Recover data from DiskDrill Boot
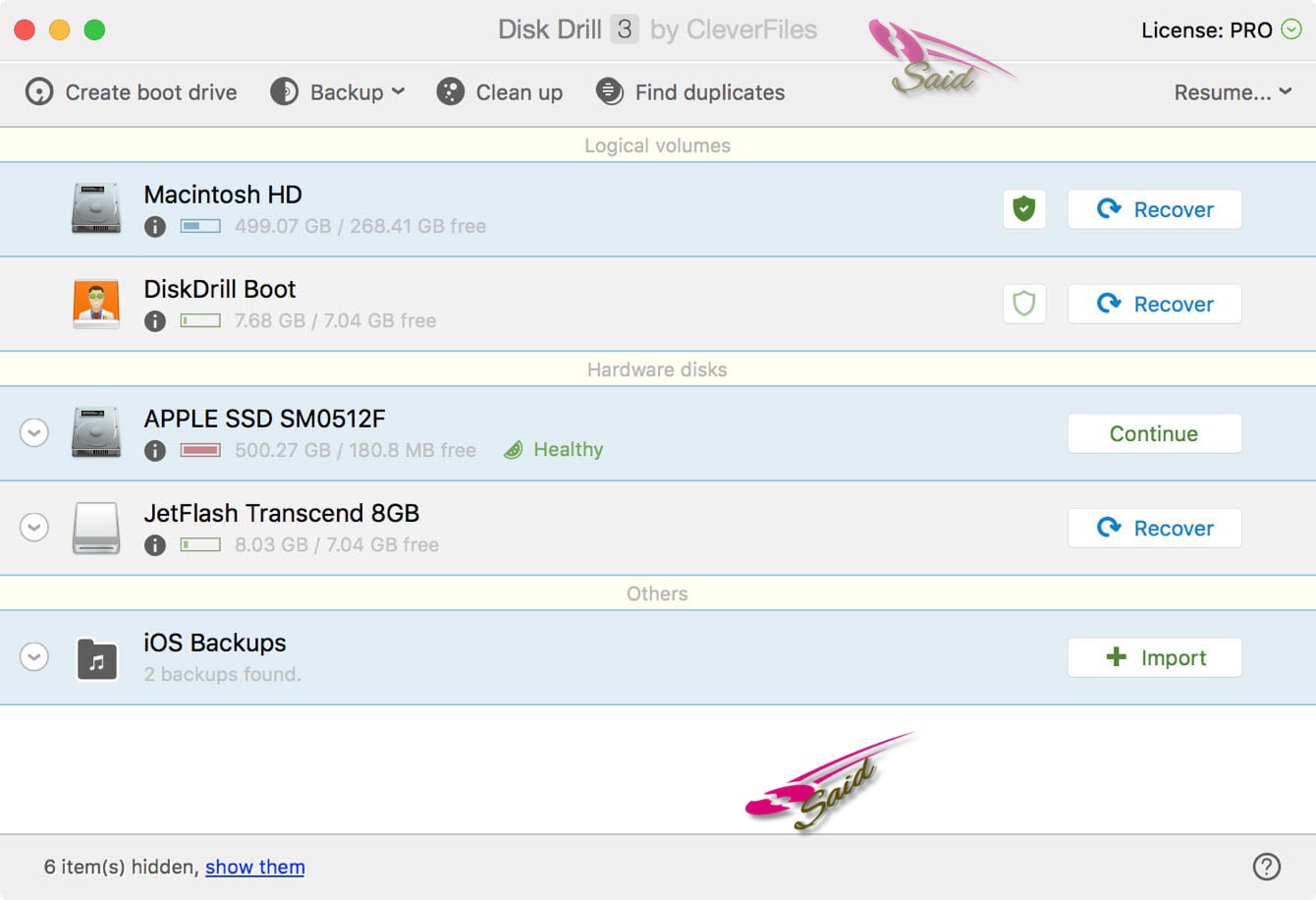Image resolution: width=1316 pixels, height=900 pixels. click(1154, 304)
